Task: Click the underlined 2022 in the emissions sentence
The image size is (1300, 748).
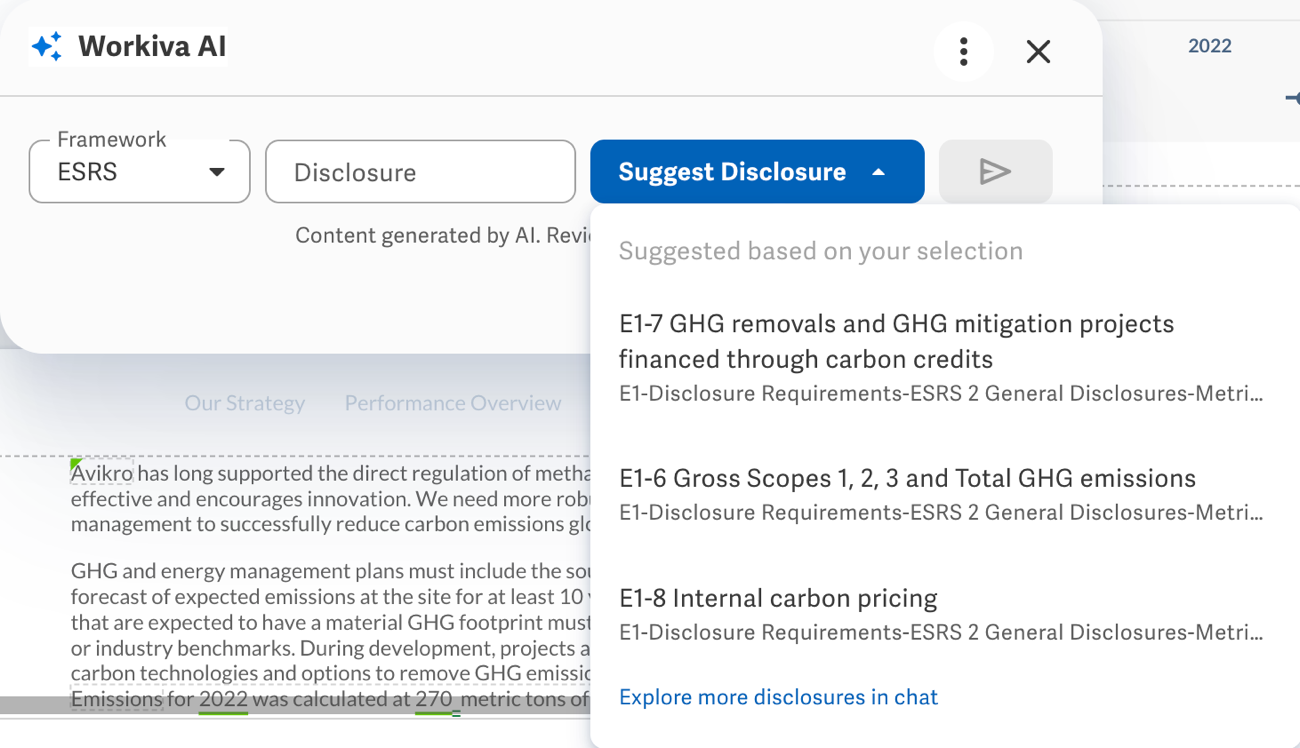Action: pyautogui.click(x=223, y=700)
